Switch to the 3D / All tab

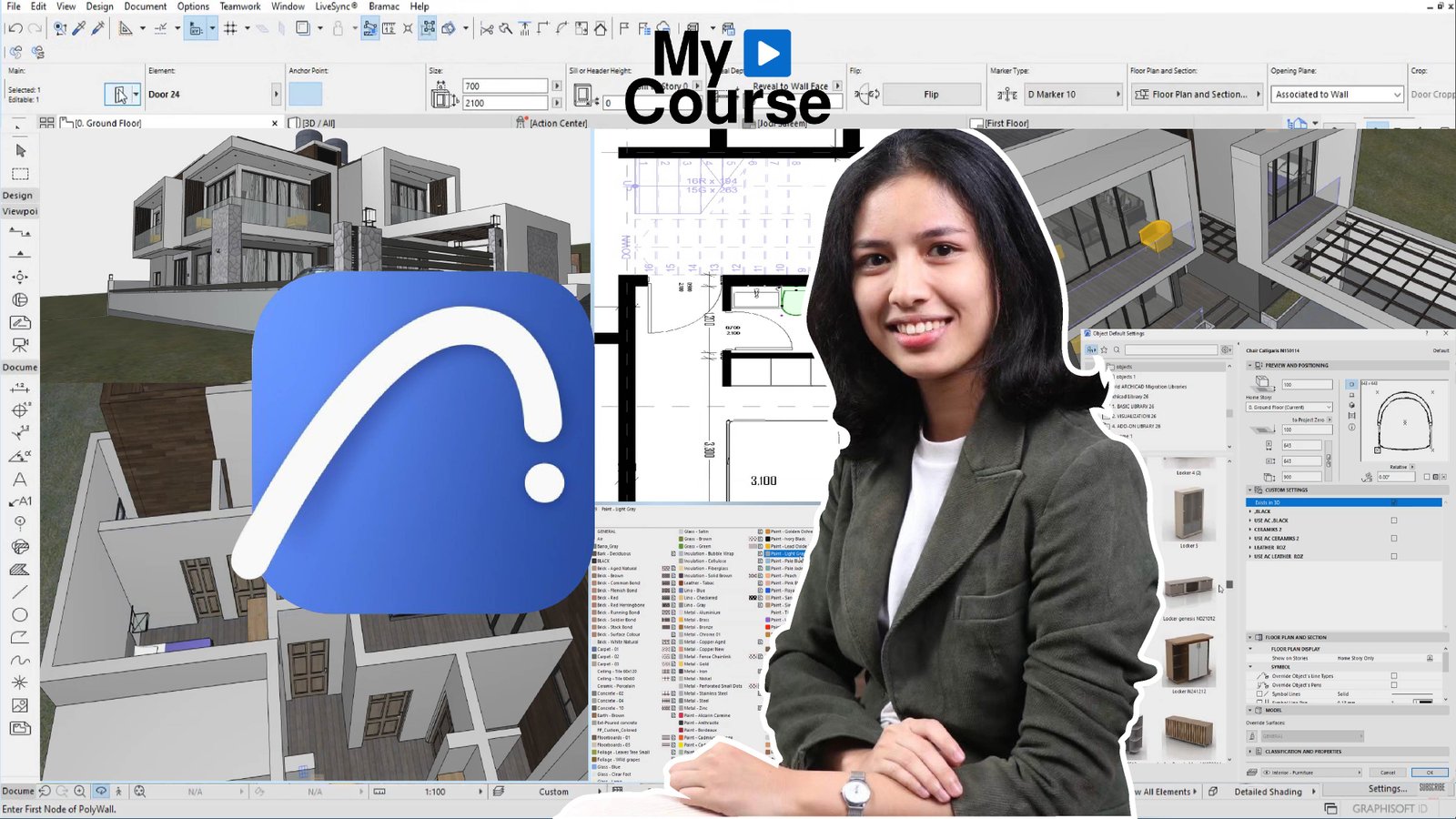click(x=318, y=123)
